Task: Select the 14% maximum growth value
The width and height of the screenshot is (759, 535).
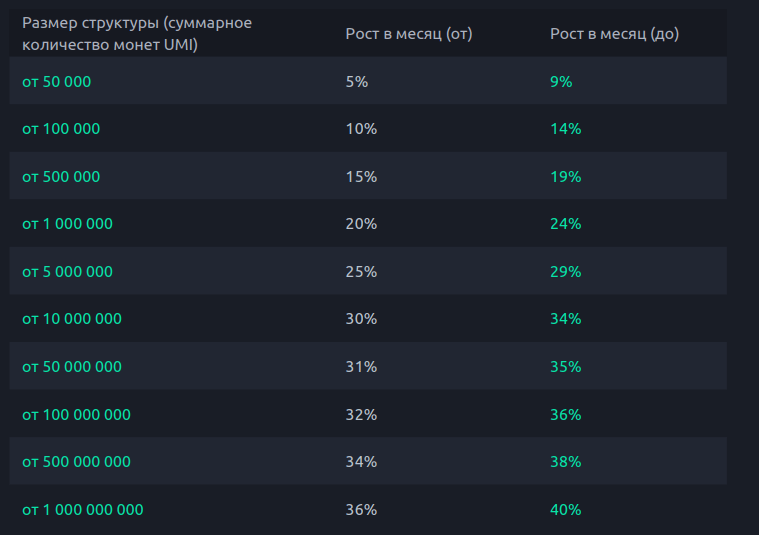Action: click(x=565, y=129)
